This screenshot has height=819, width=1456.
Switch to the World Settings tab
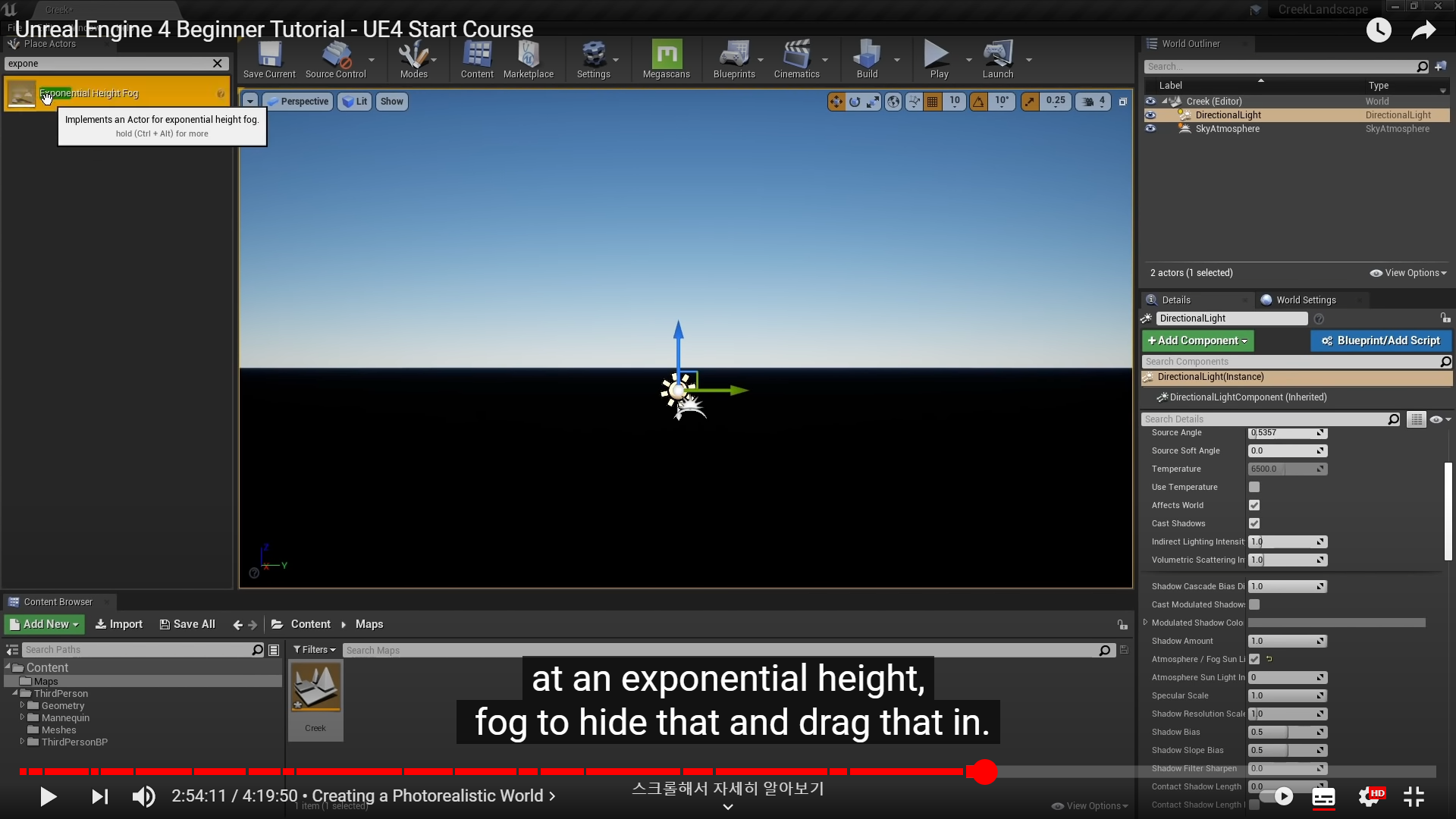tap(1305, 300)
